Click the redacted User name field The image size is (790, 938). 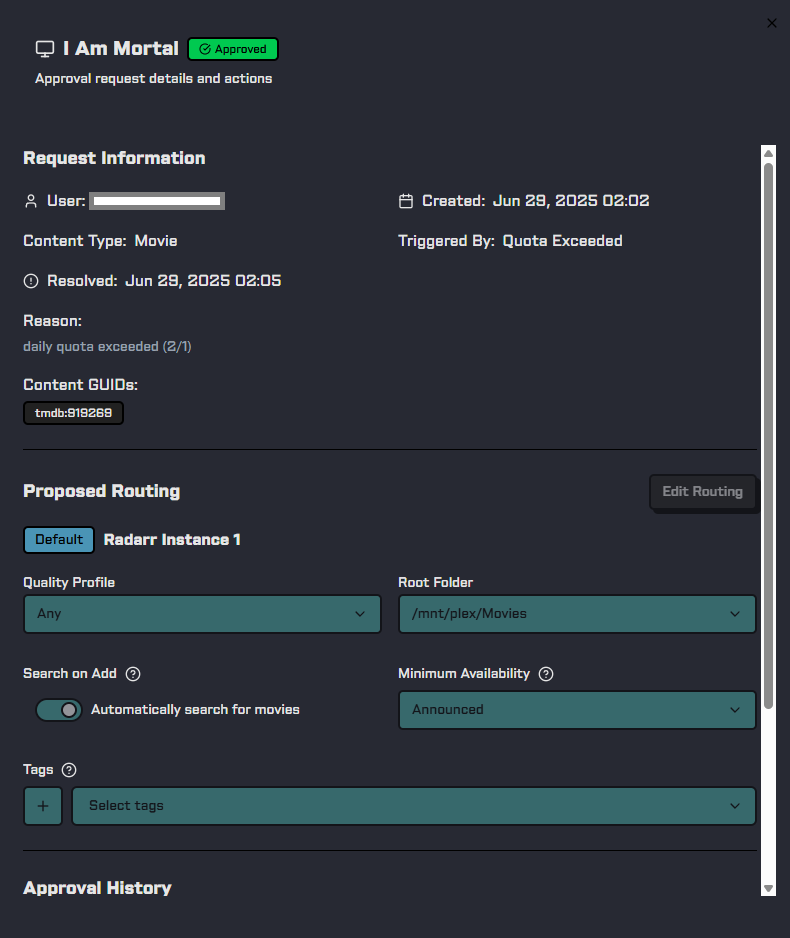[x=157, y=201]
